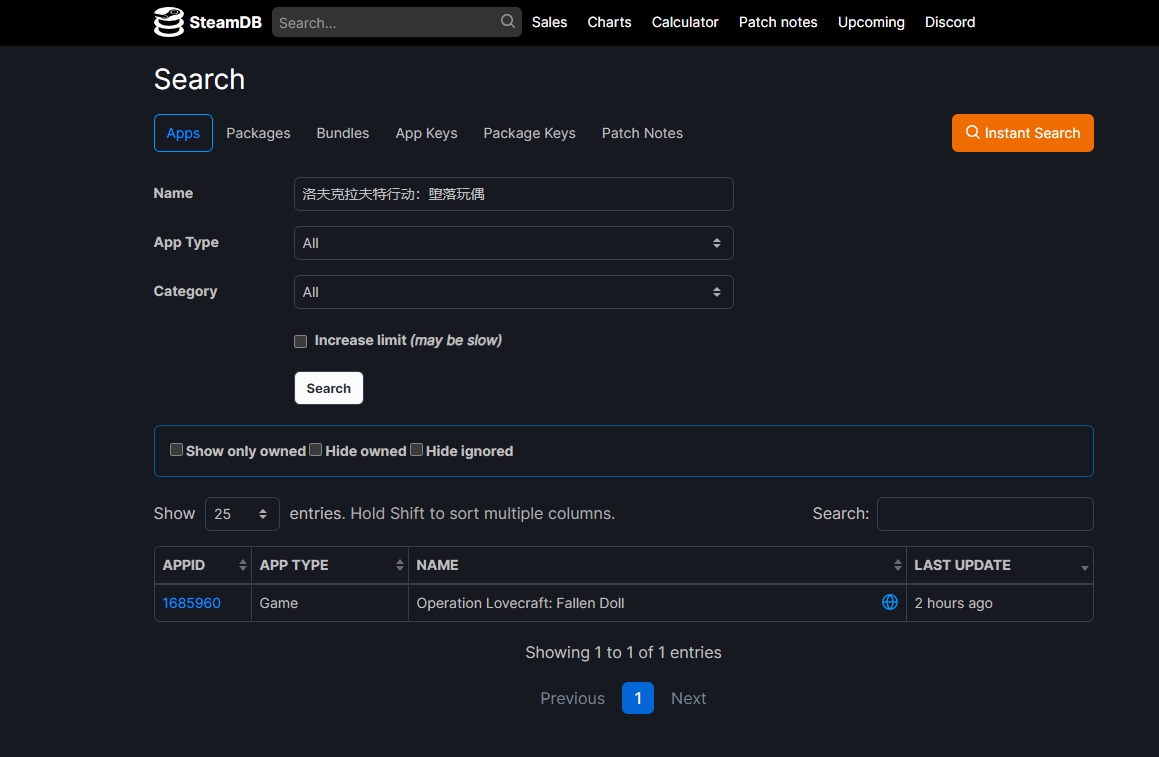
Task: Check Show only owned
Action: coord(176,449)
